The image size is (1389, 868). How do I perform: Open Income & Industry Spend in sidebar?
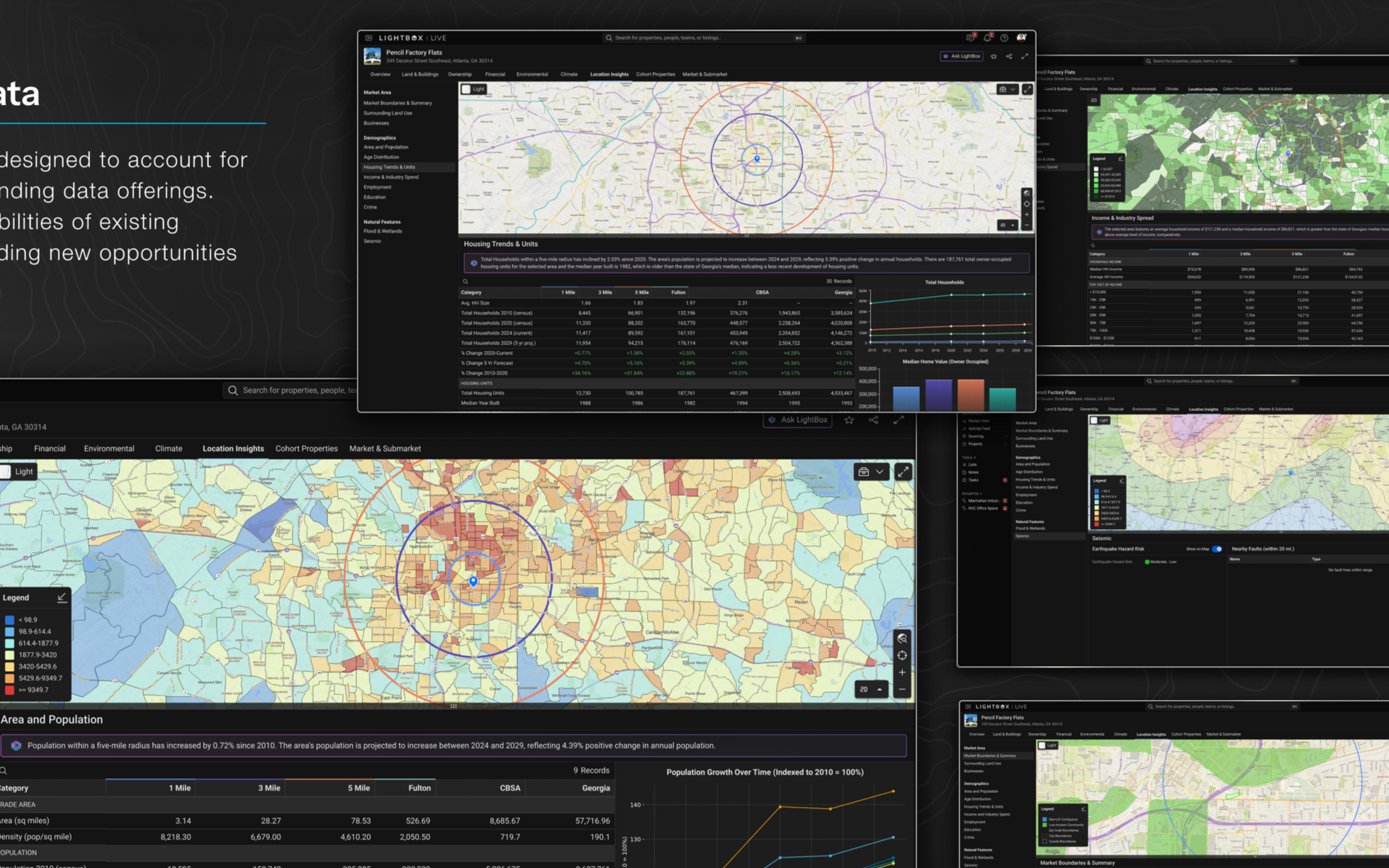click(x=391, y=177)
